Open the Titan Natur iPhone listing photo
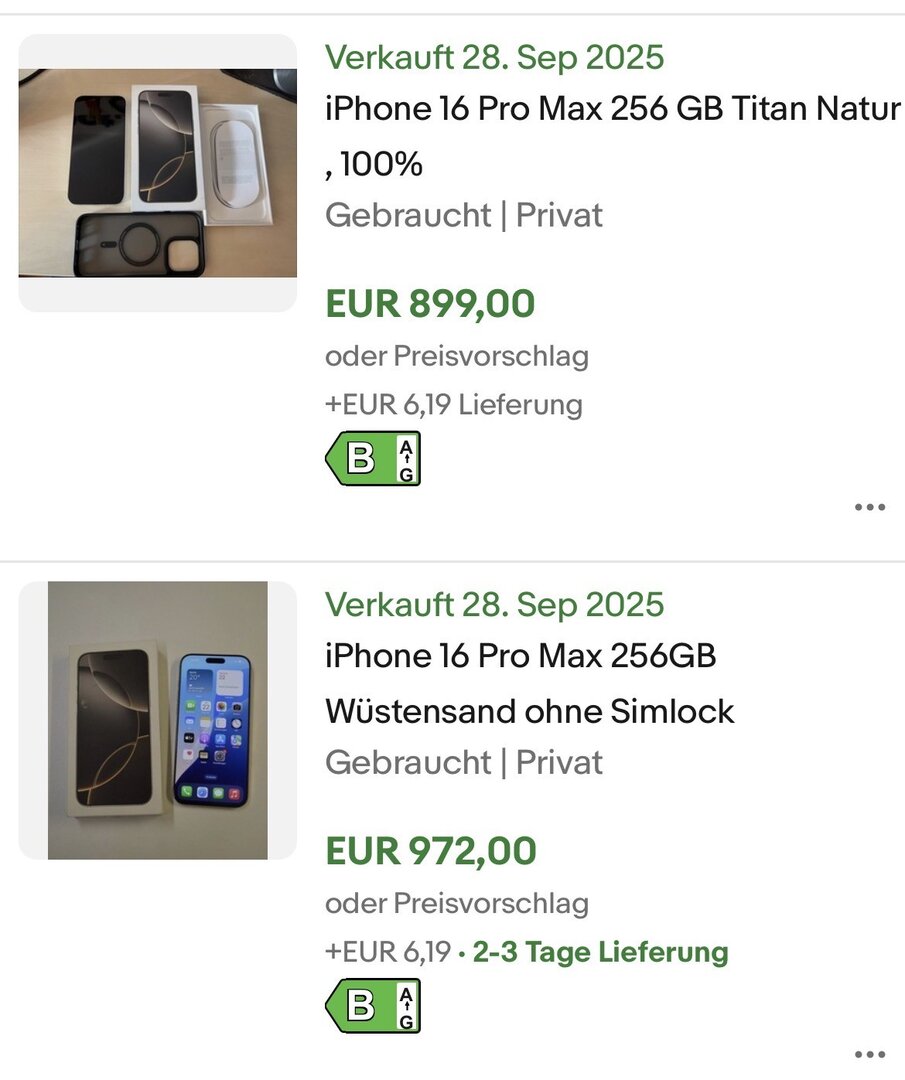 click(x=158, y=173)
